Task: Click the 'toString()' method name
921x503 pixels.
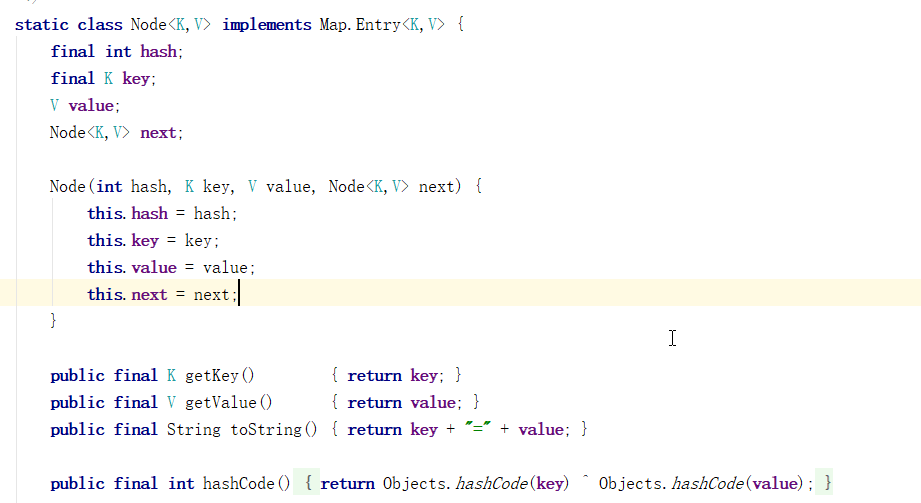Action: (274, 430)
